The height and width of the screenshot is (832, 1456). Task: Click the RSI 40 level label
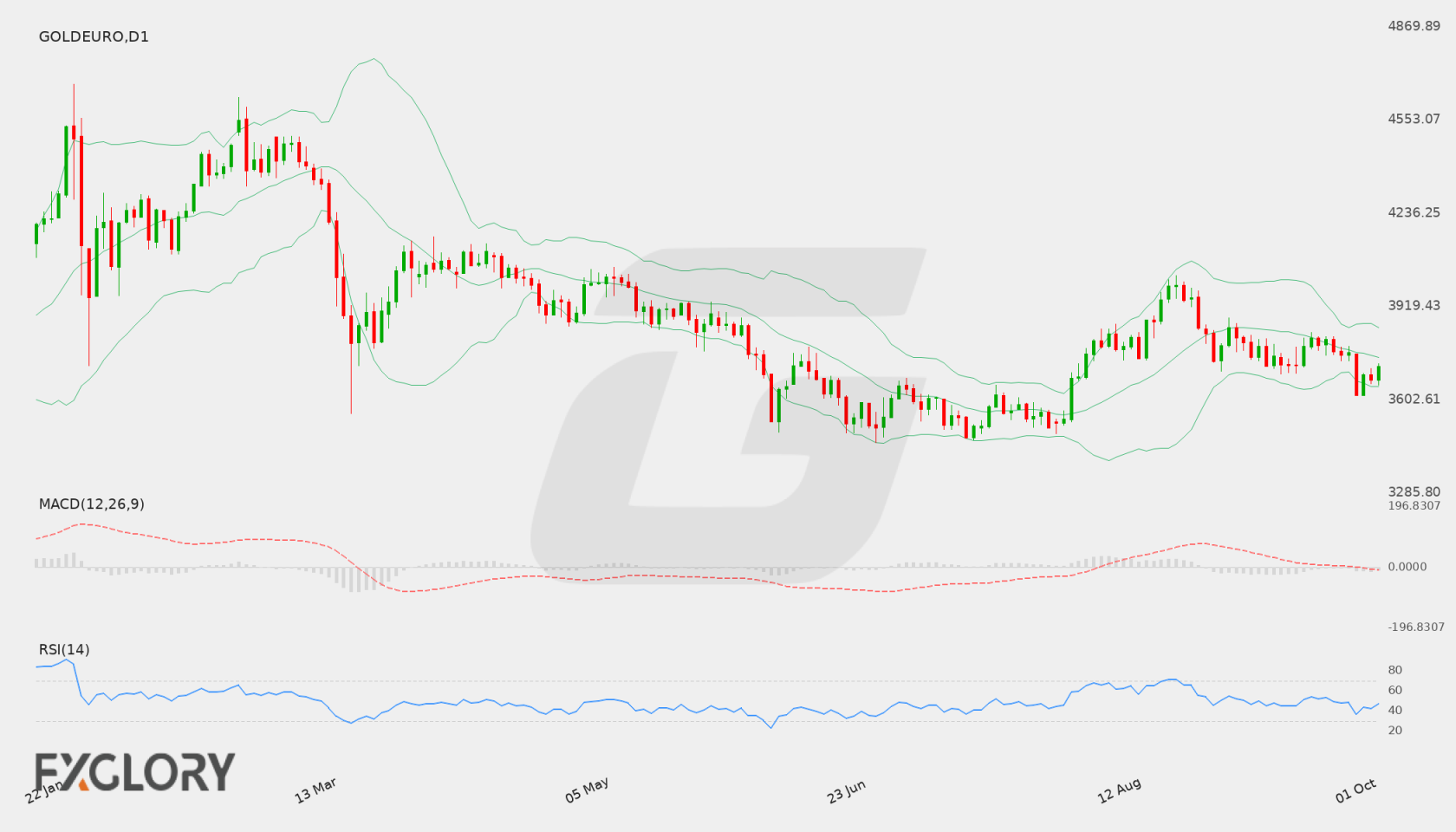coord(1395,710)
